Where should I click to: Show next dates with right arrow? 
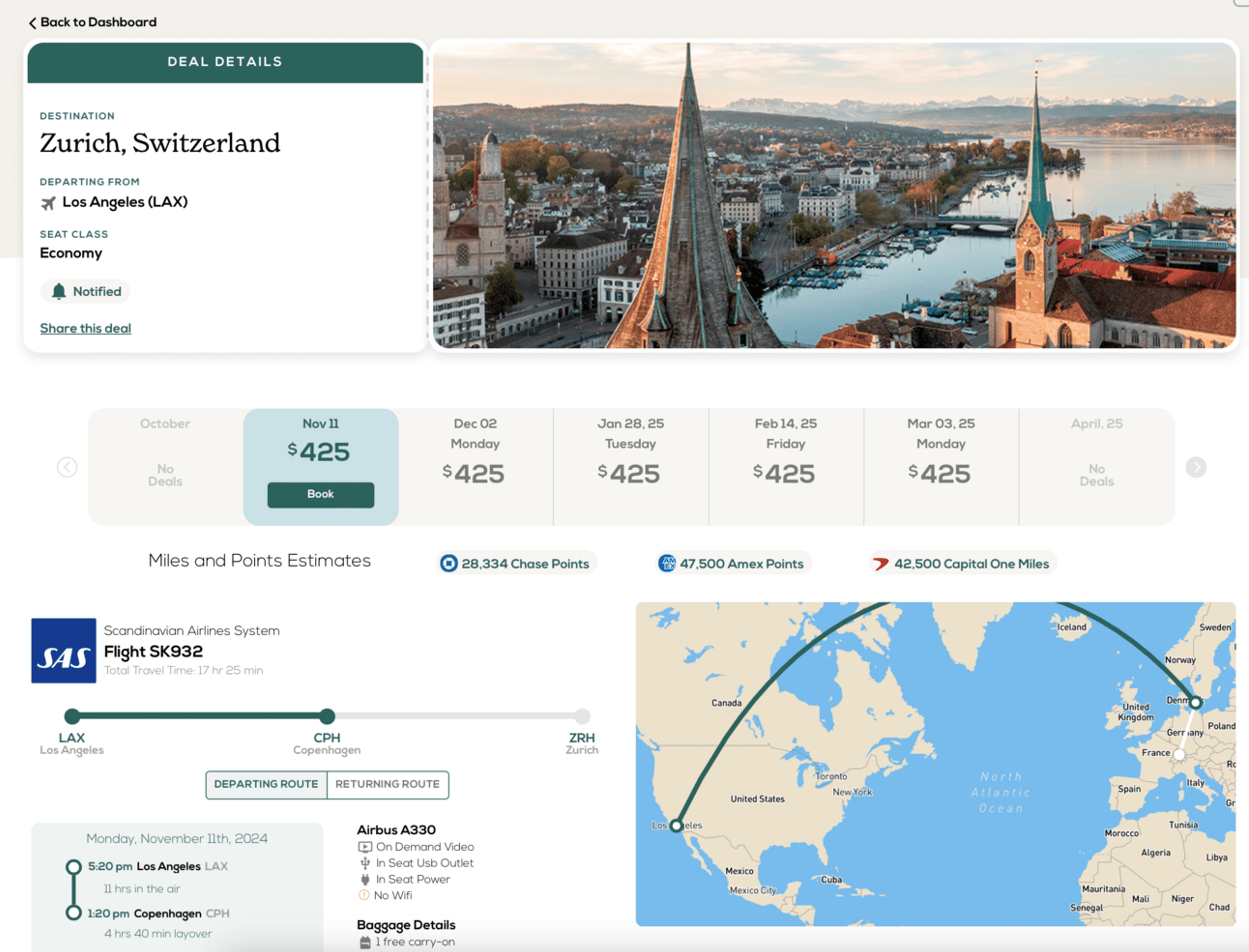[1196, 468]
